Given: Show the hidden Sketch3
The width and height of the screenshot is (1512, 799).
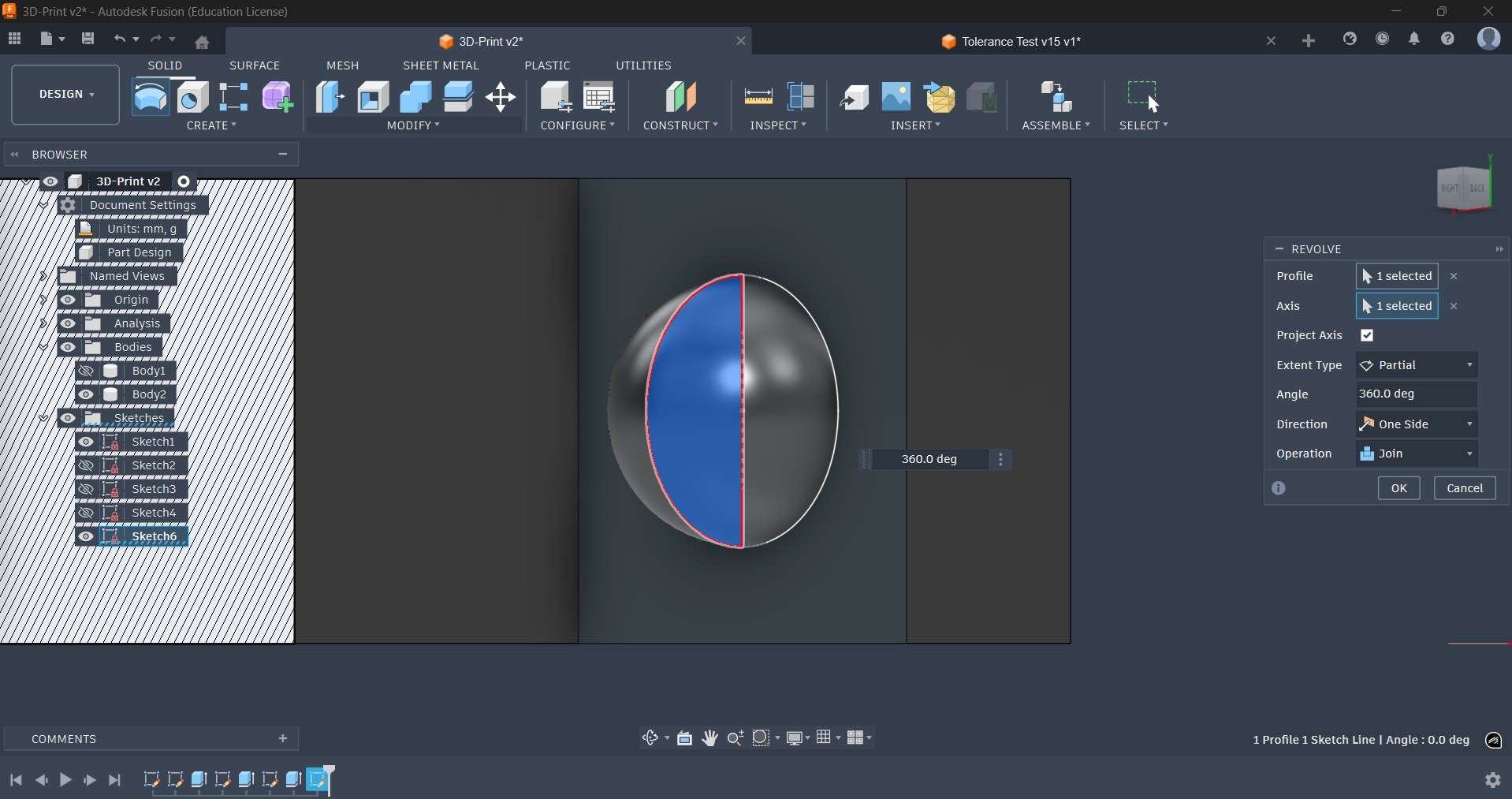Looking at the screenshot, I should 87,489.
